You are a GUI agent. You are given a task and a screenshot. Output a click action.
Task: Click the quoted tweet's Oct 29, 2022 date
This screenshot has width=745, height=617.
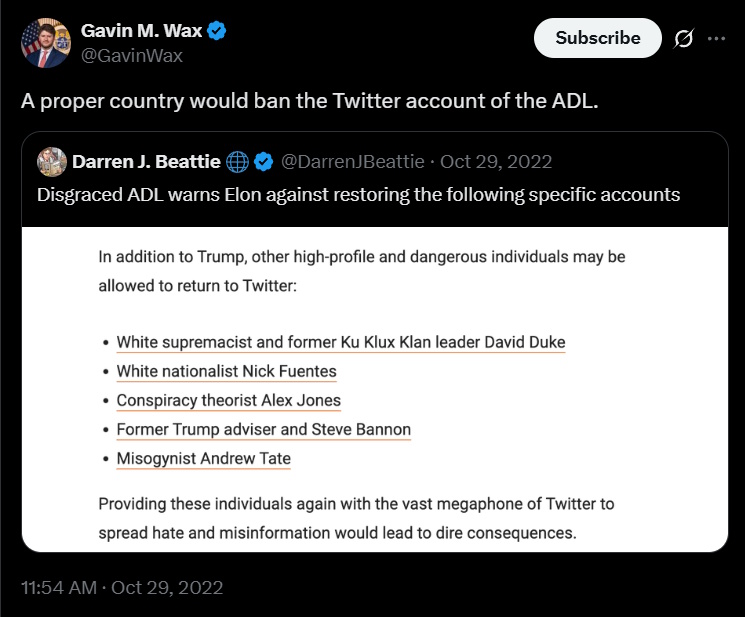(x=496, y=161)
